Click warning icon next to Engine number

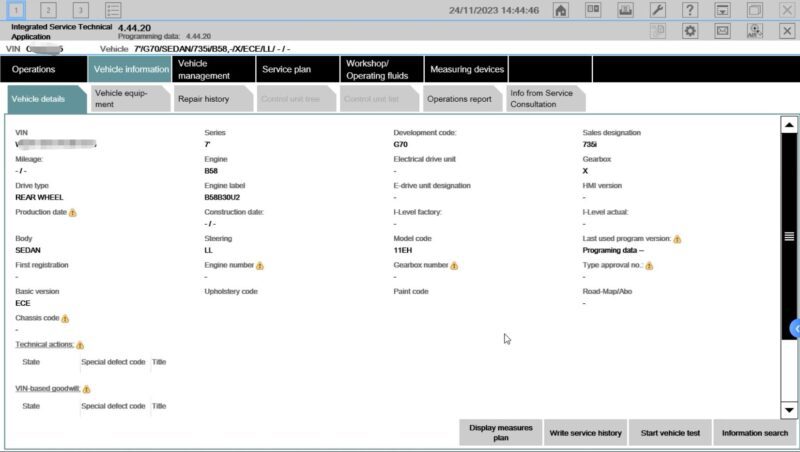tap(260, 266)
